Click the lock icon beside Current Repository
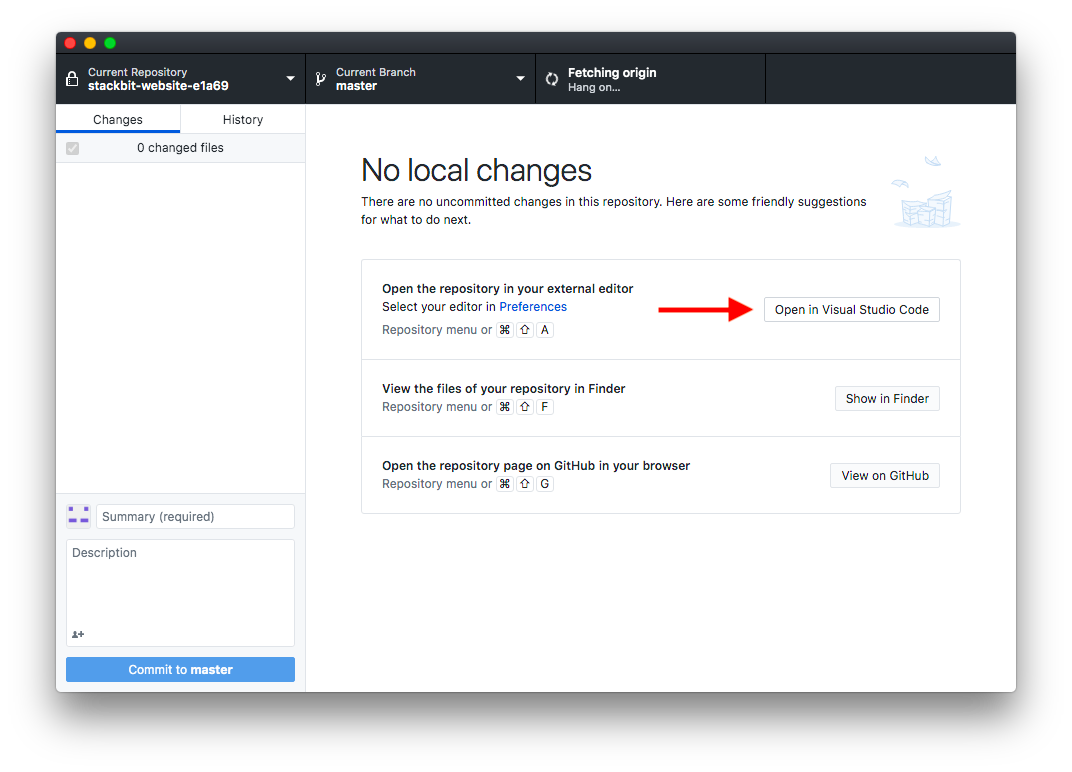 tap(72, 79)
